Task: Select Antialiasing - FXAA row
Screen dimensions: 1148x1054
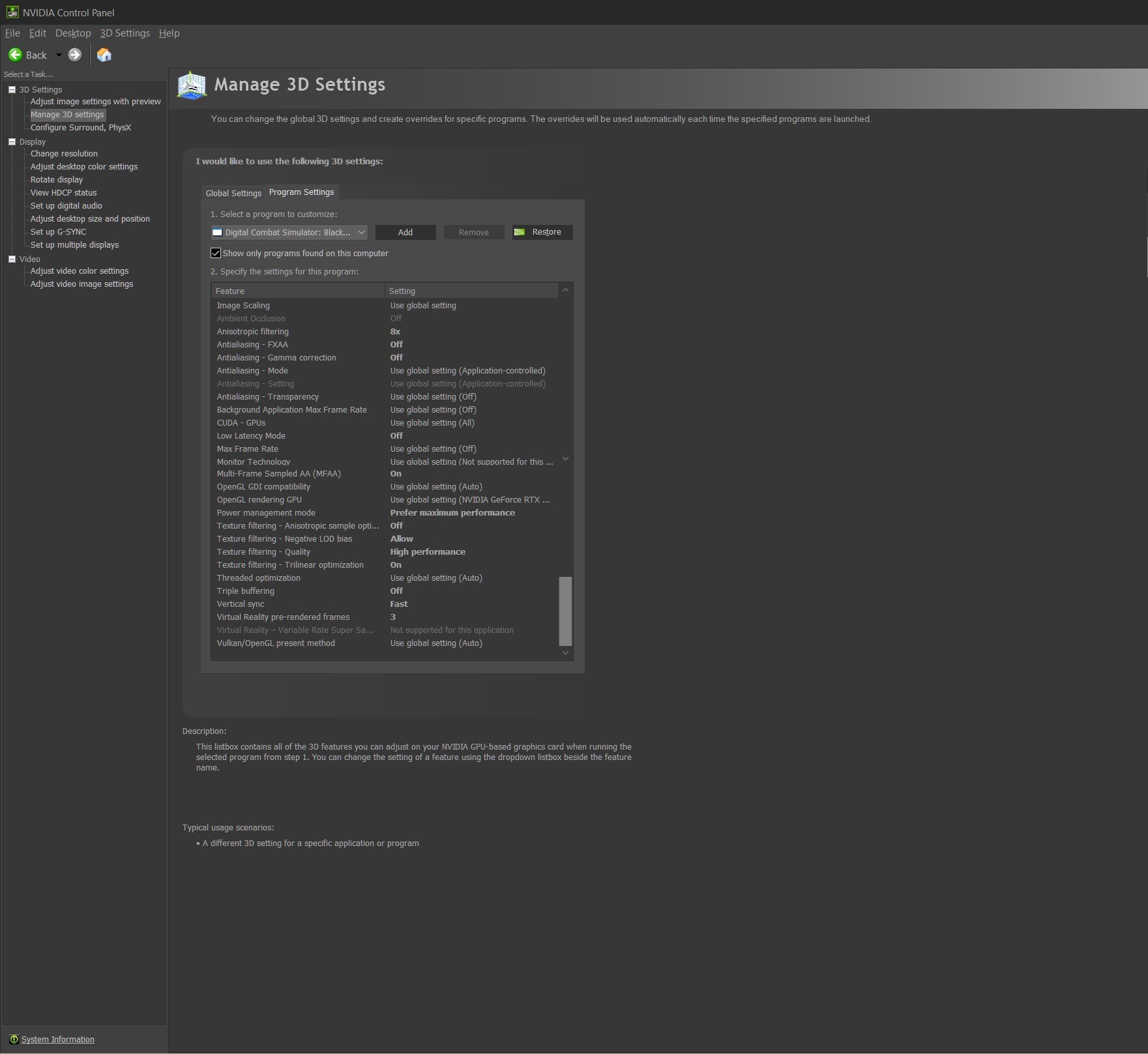Action: click(385, 345)
